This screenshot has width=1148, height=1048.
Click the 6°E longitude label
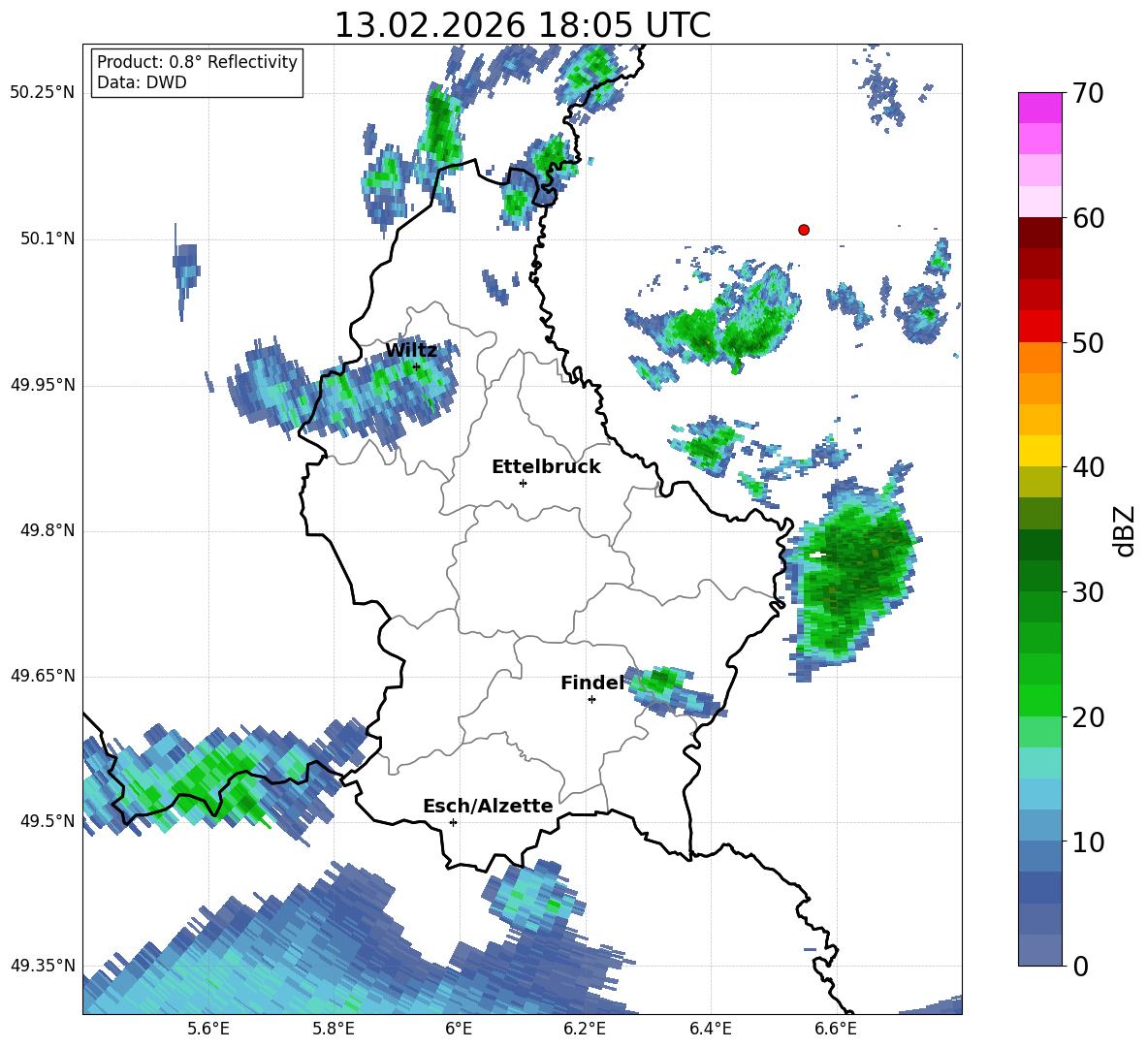pyautogui.click(x=459, y=1029)
